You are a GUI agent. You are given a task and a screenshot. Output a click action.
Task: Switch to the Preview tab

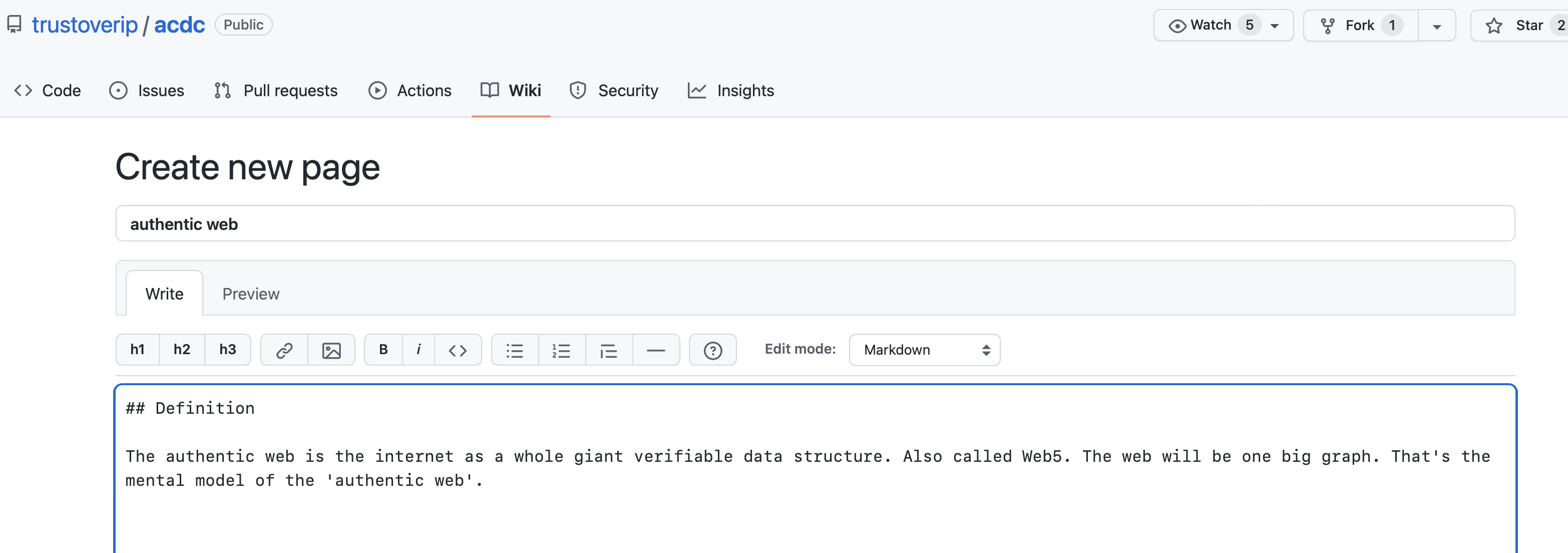(250, 293)
